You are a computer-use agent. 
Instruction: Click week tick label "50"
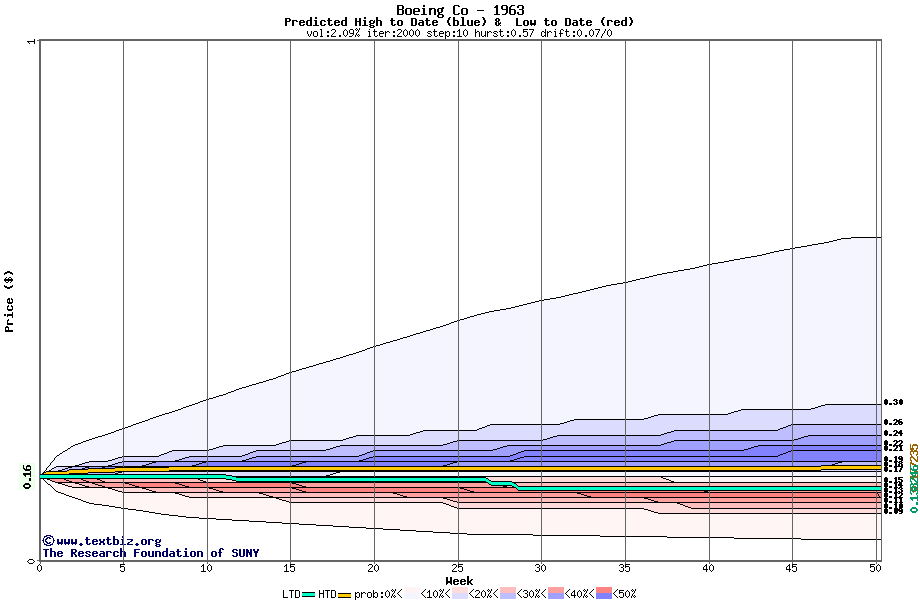[x=875, y=568]
